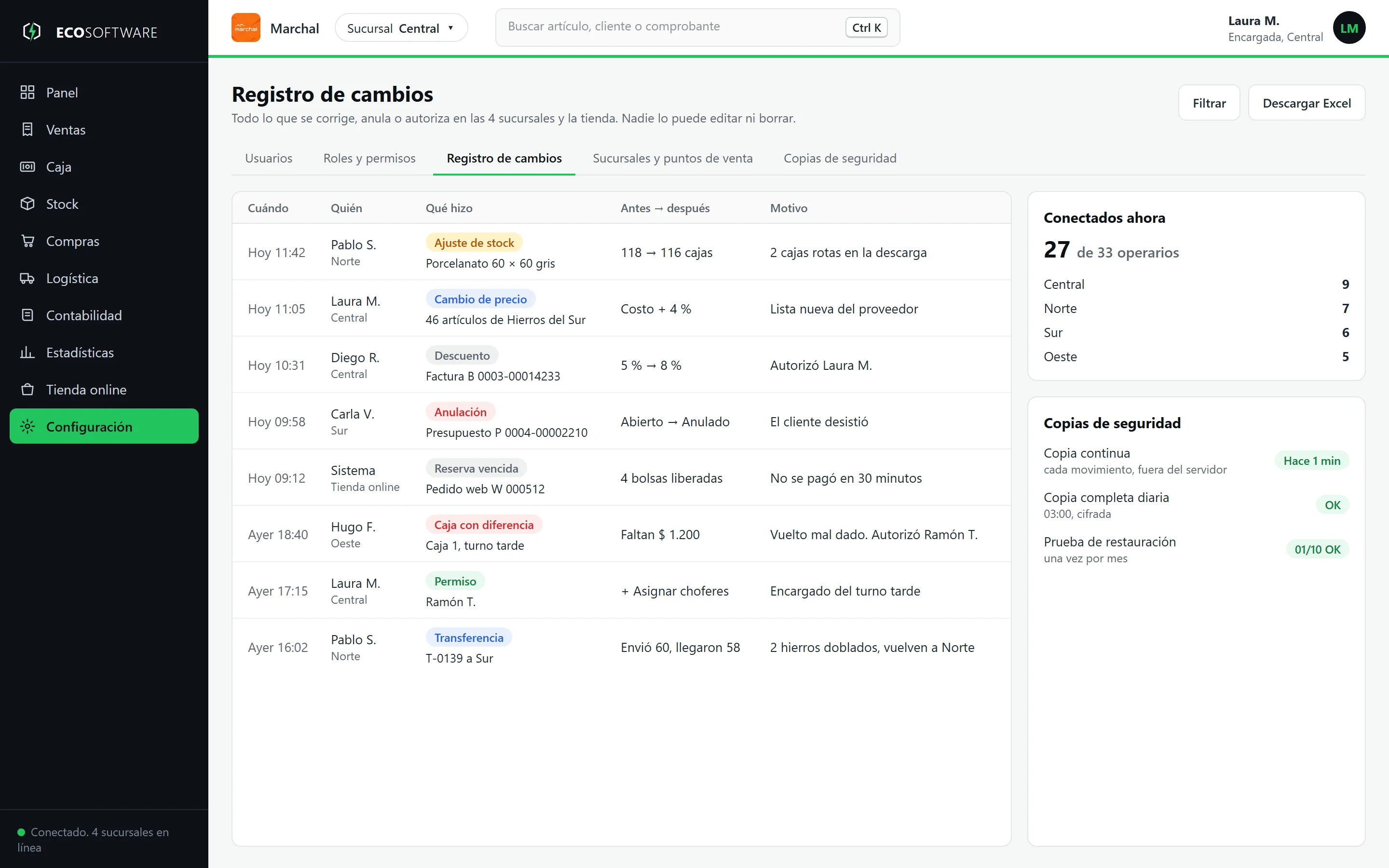Click Prueba de restauración label
Screen dimensions: 1389x868
1109,542
